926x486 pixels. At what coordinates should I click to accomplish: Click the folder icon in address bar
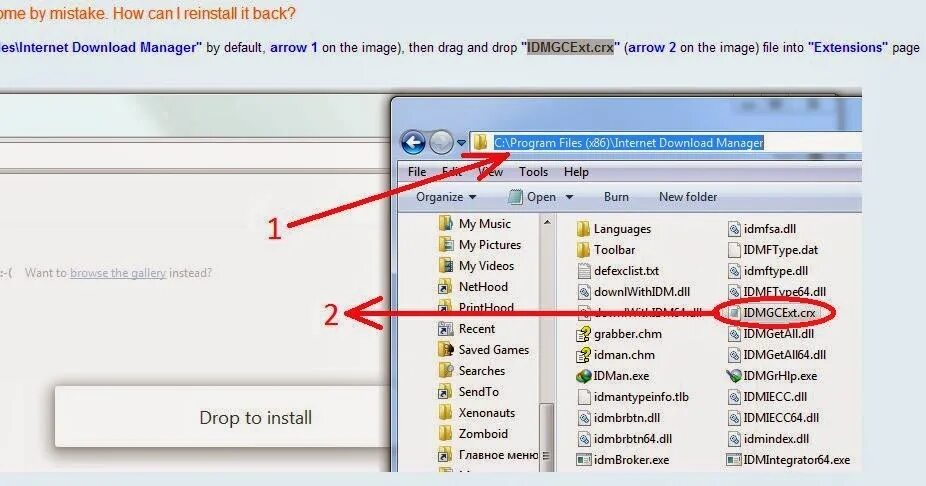point(480,142)
